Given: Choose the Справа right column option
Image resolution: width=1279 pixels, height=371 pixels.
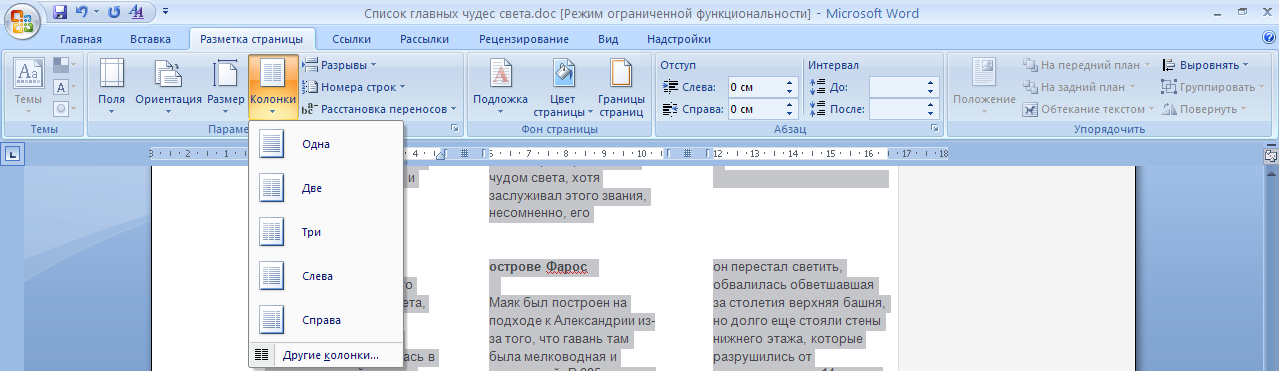Looking at the screenshot, I should point(326,320).
